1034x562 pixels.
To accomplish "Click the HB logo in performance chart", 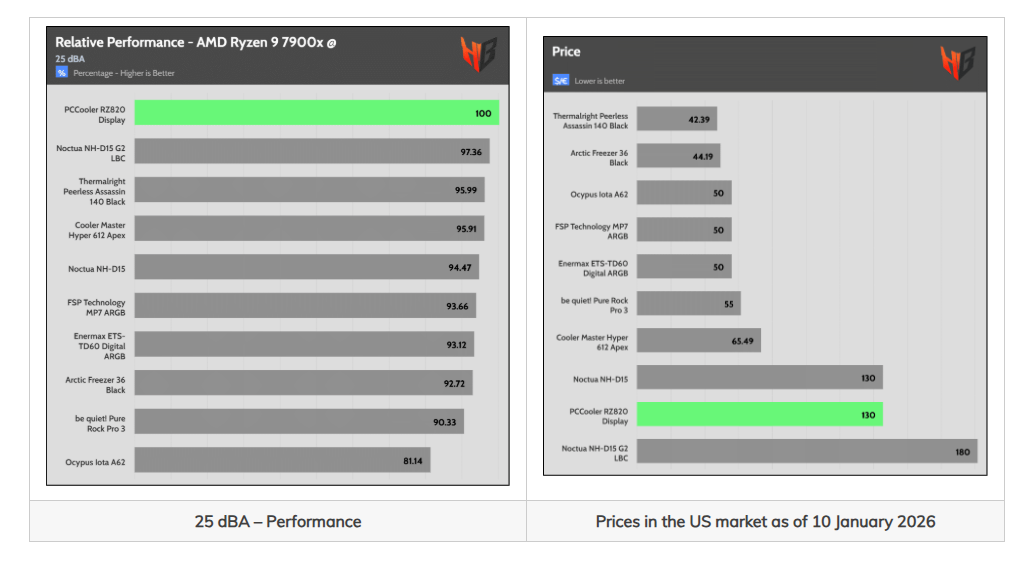I will pos(478,54).
